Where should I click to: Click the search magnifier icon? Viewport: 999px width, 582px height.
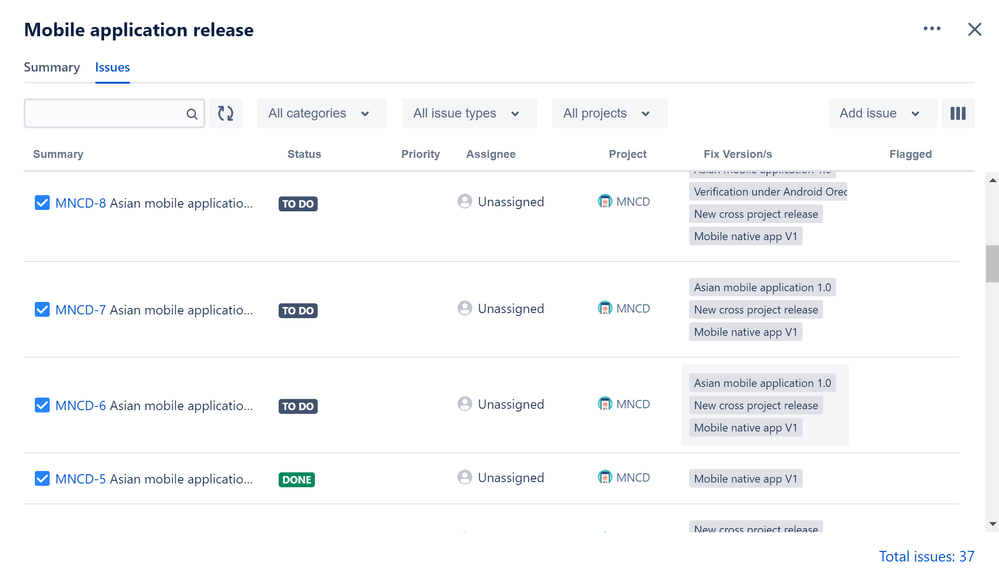(x=191, y=114)
